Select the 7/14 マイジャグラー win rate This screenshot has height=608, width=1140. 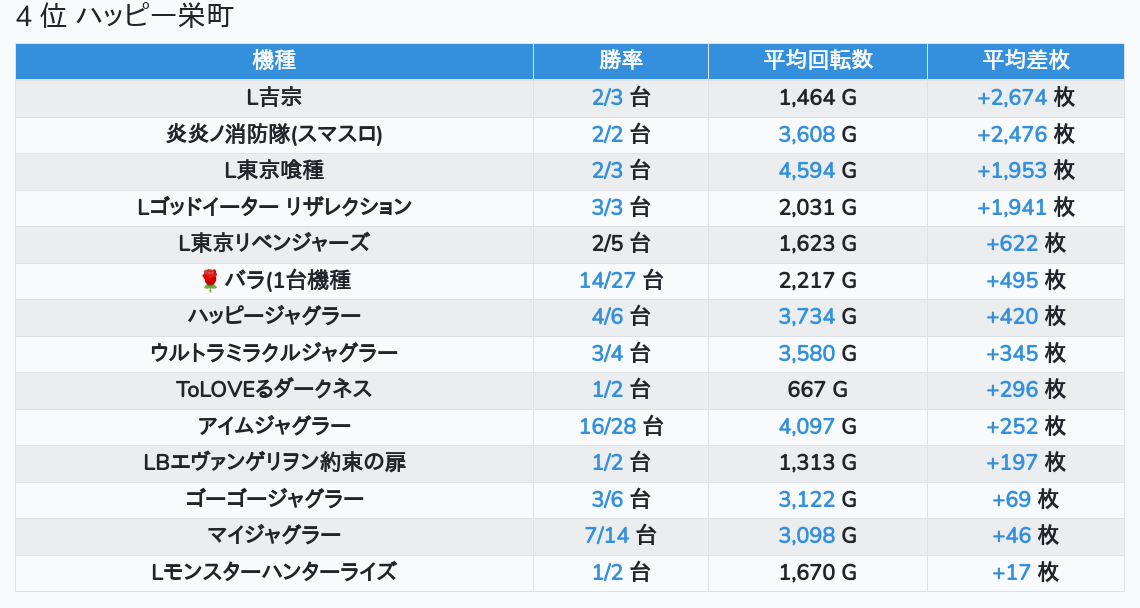pos(607,535)
